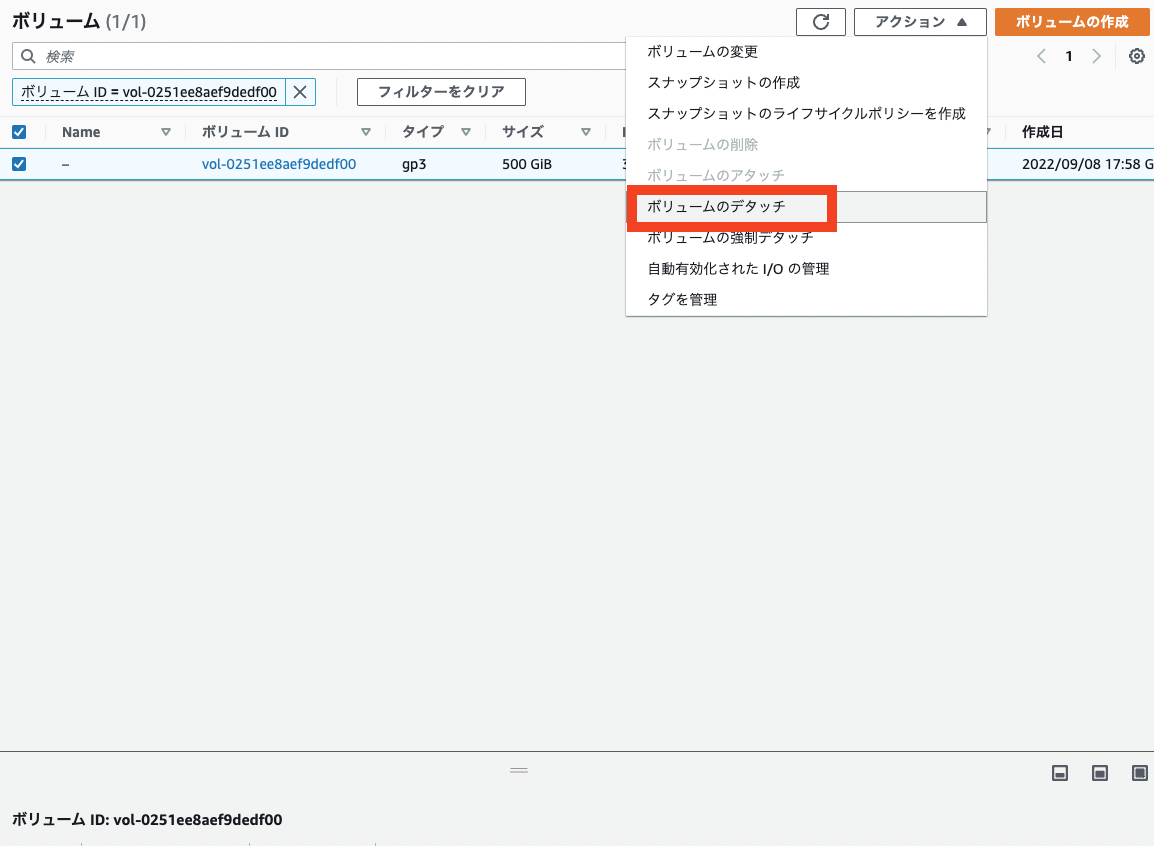The image size is (1154, 846).
Task: Click the Name column header
Action: click(x=81, y=132)
